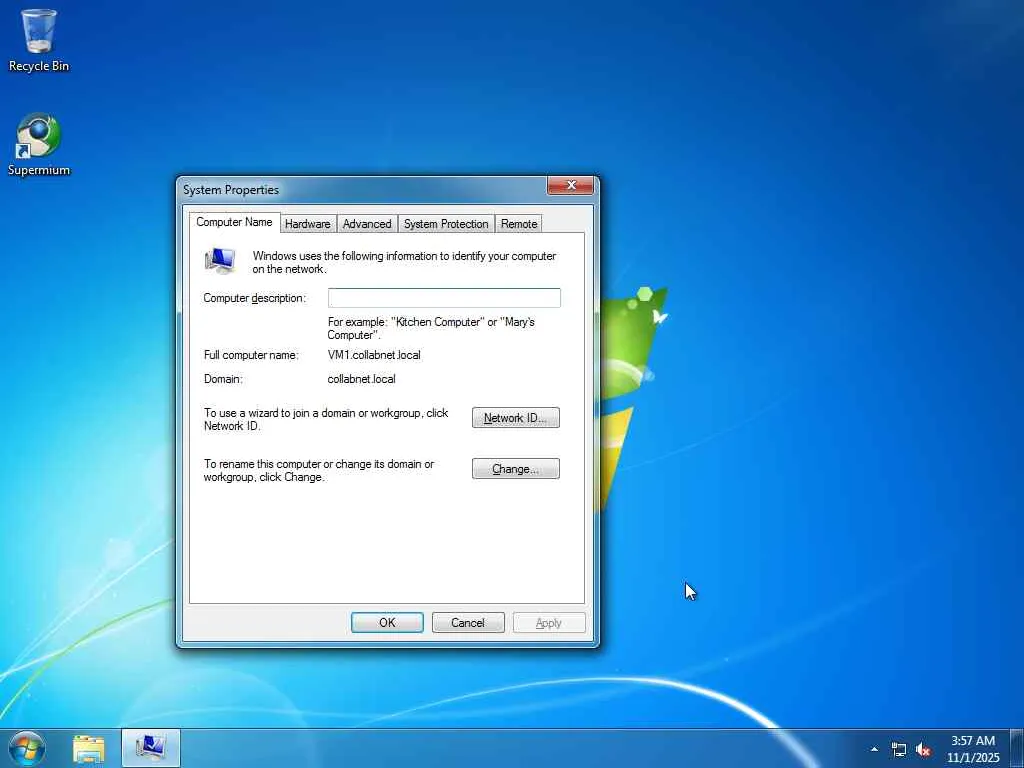1024x768 pixels.
Task: Click the System Properties title bar text
Action: (x=231, y=189)
